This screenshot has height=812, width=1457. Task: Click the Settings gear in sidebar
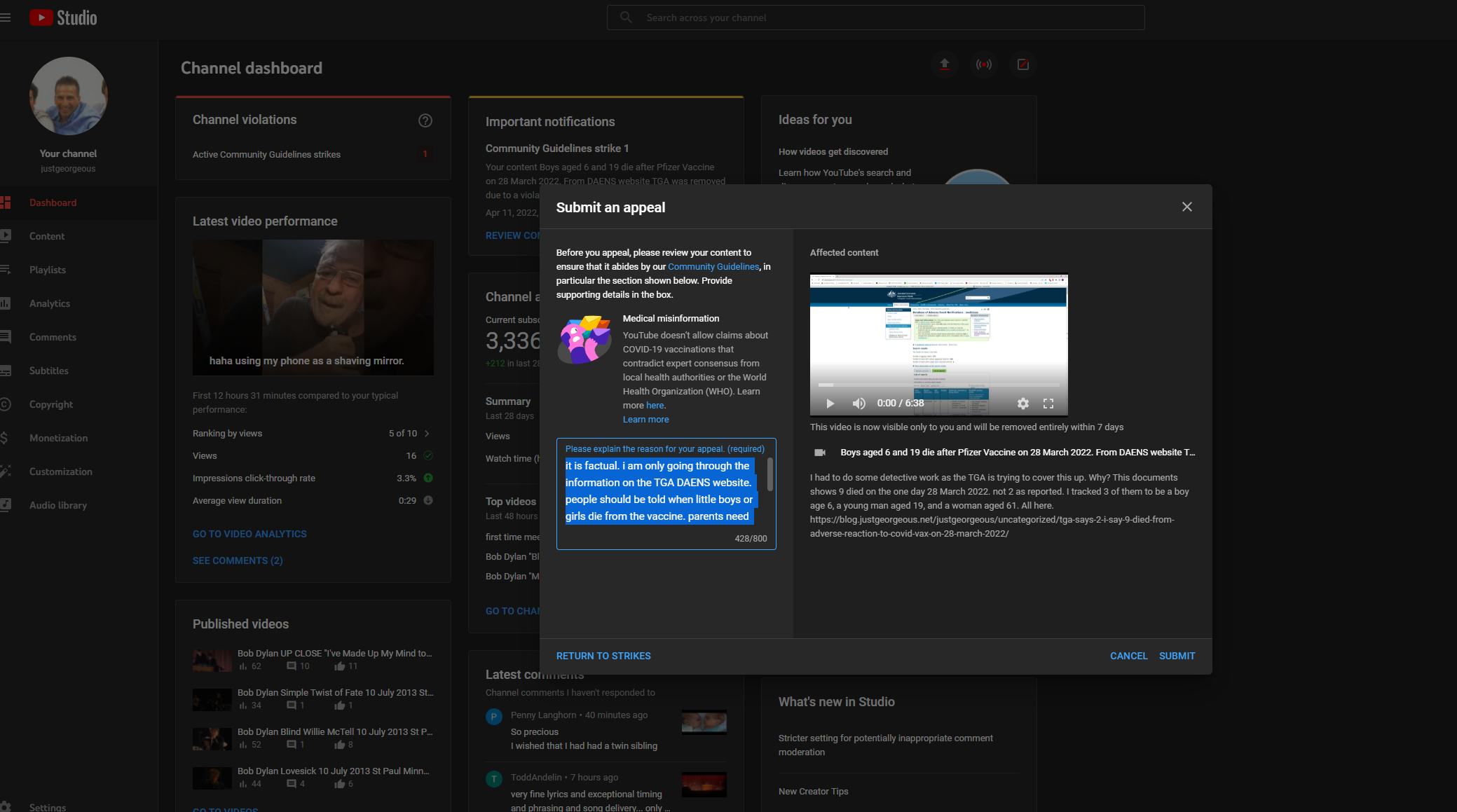(x=6, y=807)
